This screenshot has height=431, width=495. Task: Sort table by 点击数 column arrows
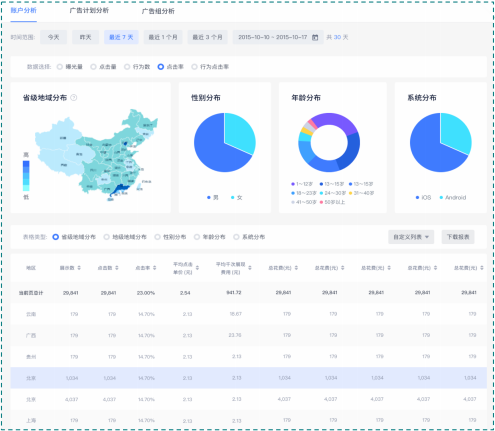click(x=117, y=268)
